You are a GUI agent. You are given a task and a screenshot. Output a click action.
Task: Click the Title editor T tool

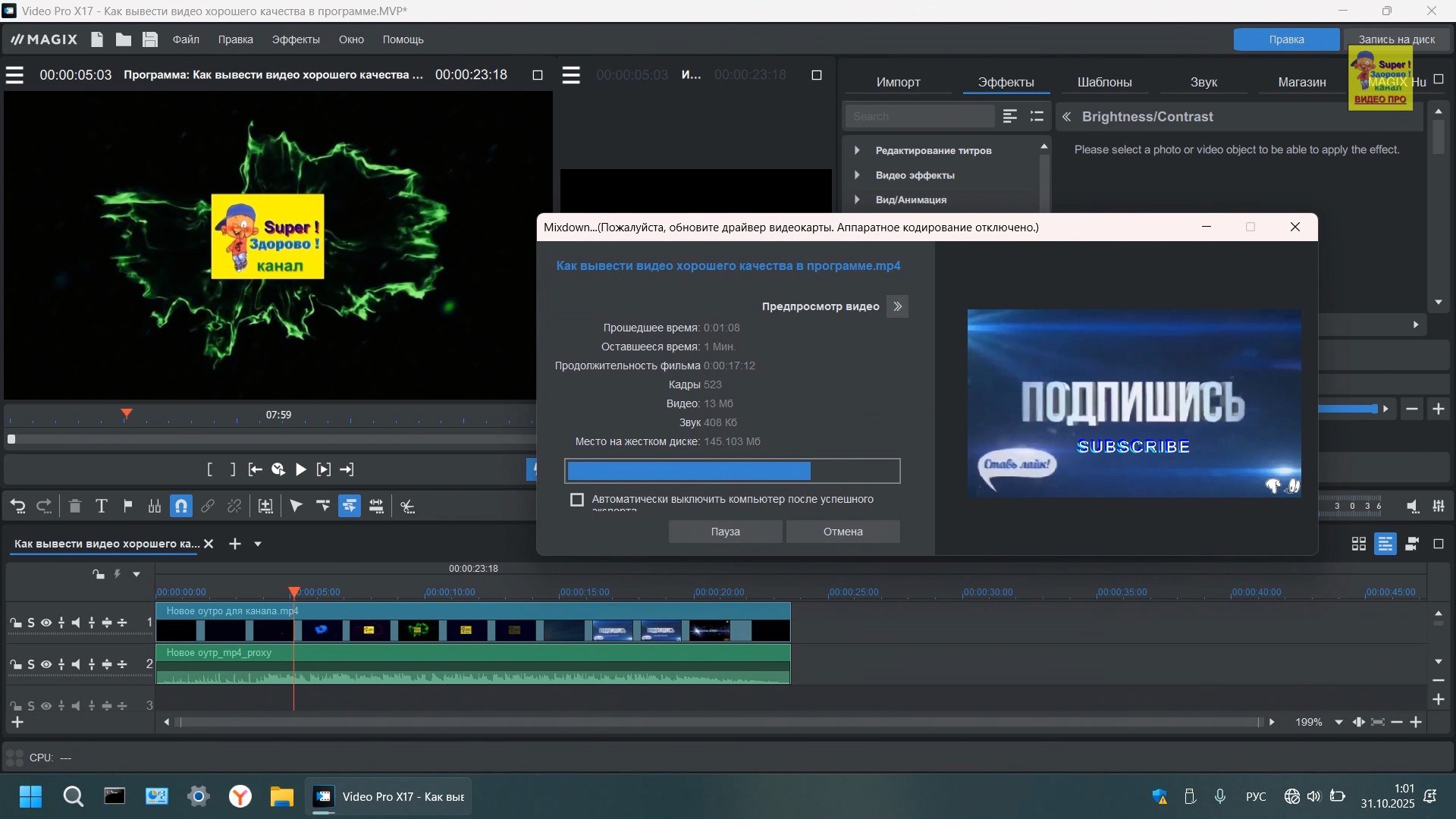click(x=101, y=507)
